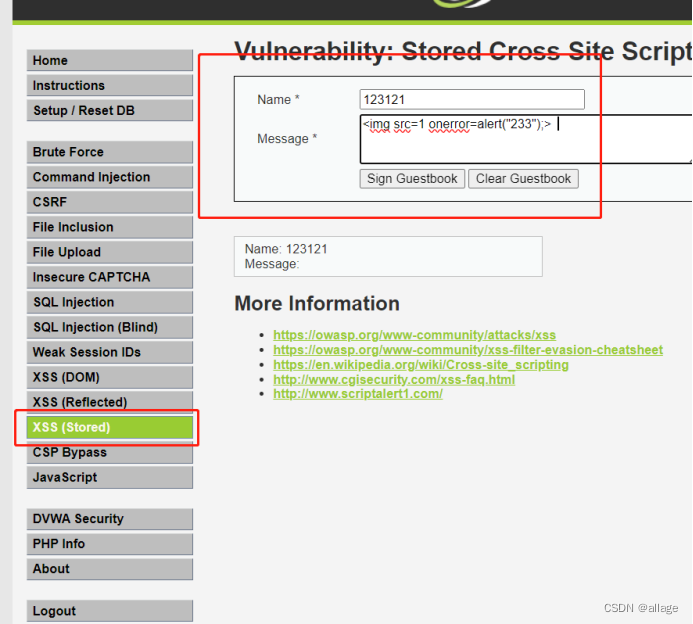Visit the Wikipedia Cross-site scripting link
Screen dimensions: 693x624
click(421, 365)
